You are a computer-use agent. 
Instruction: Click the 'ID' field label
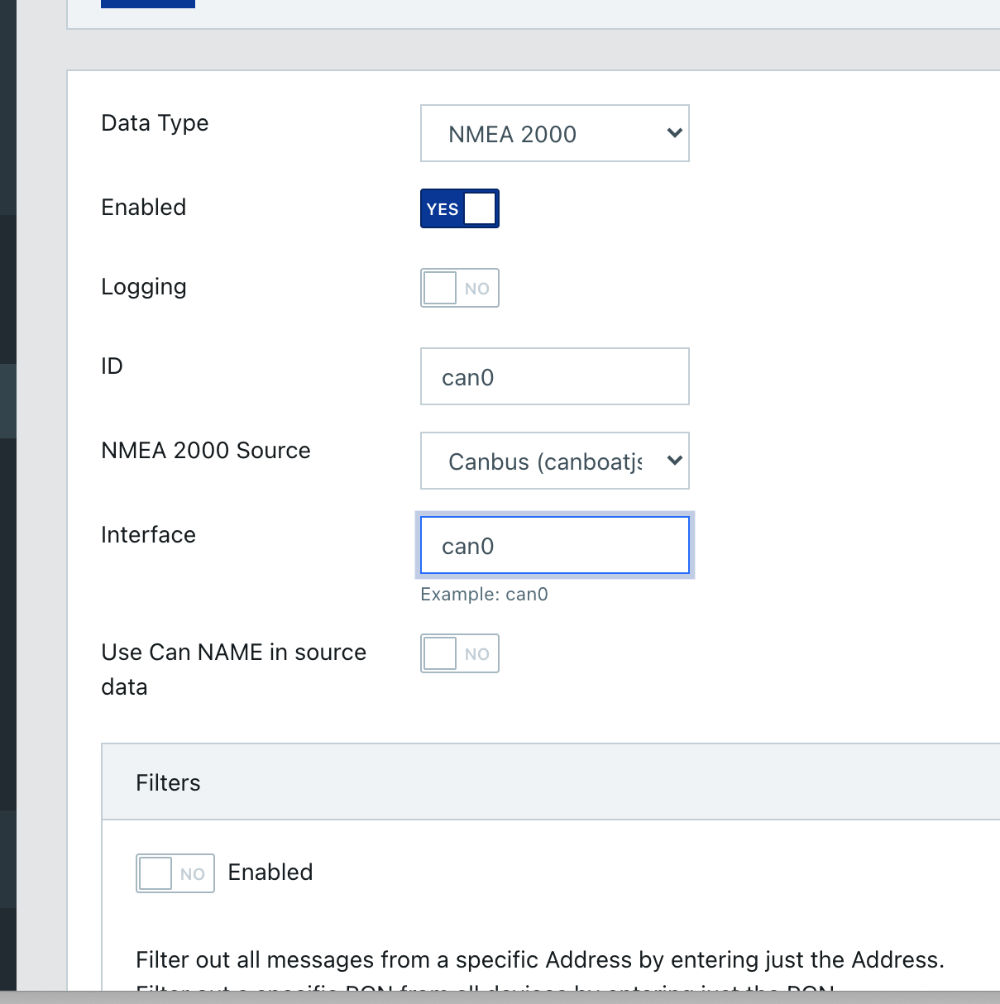(x=112, y=366)
